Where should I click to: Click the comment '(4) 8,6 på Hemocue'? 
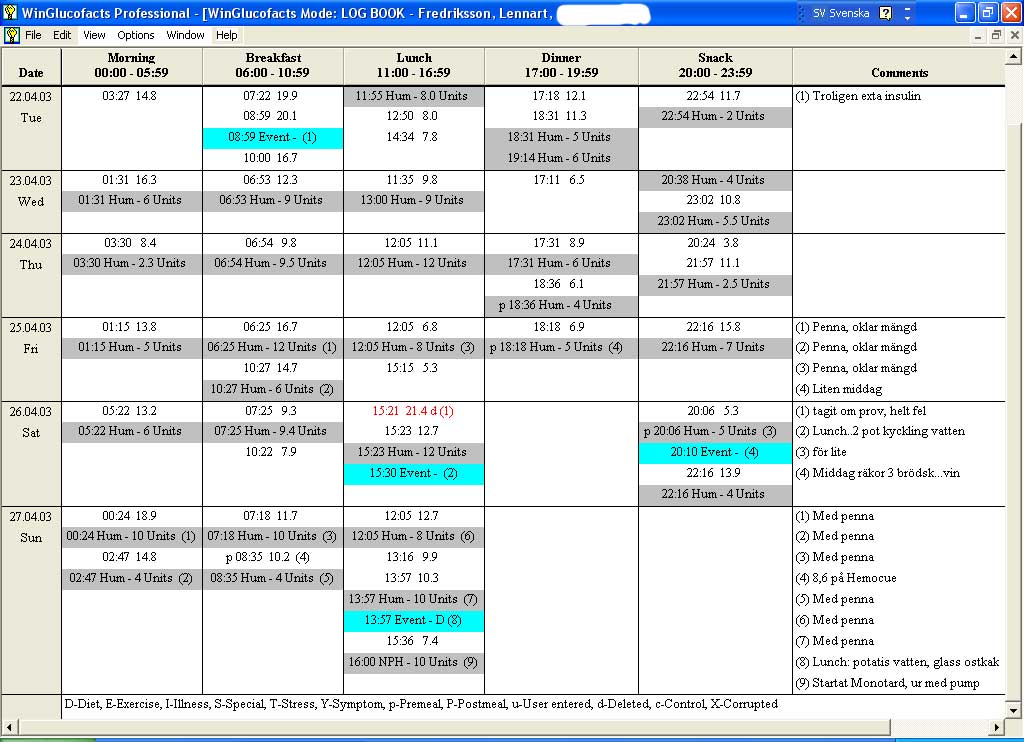[x=846, y=579]
